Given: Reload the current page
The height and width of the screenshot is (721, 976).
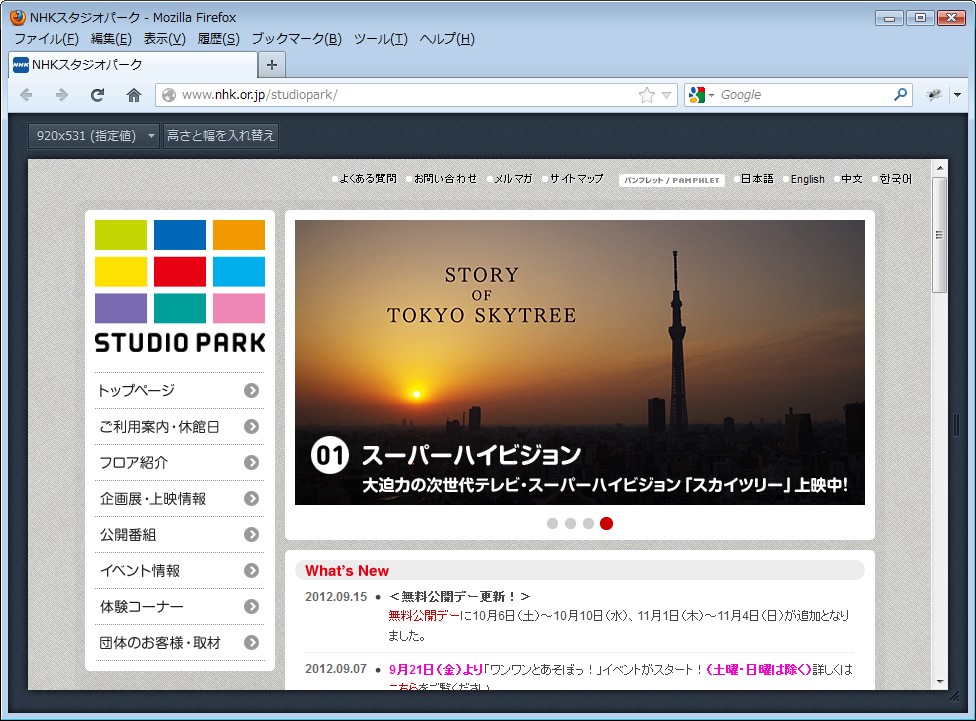Looking at the screenshot, I should pyautogui.click(x=97, y=95).
